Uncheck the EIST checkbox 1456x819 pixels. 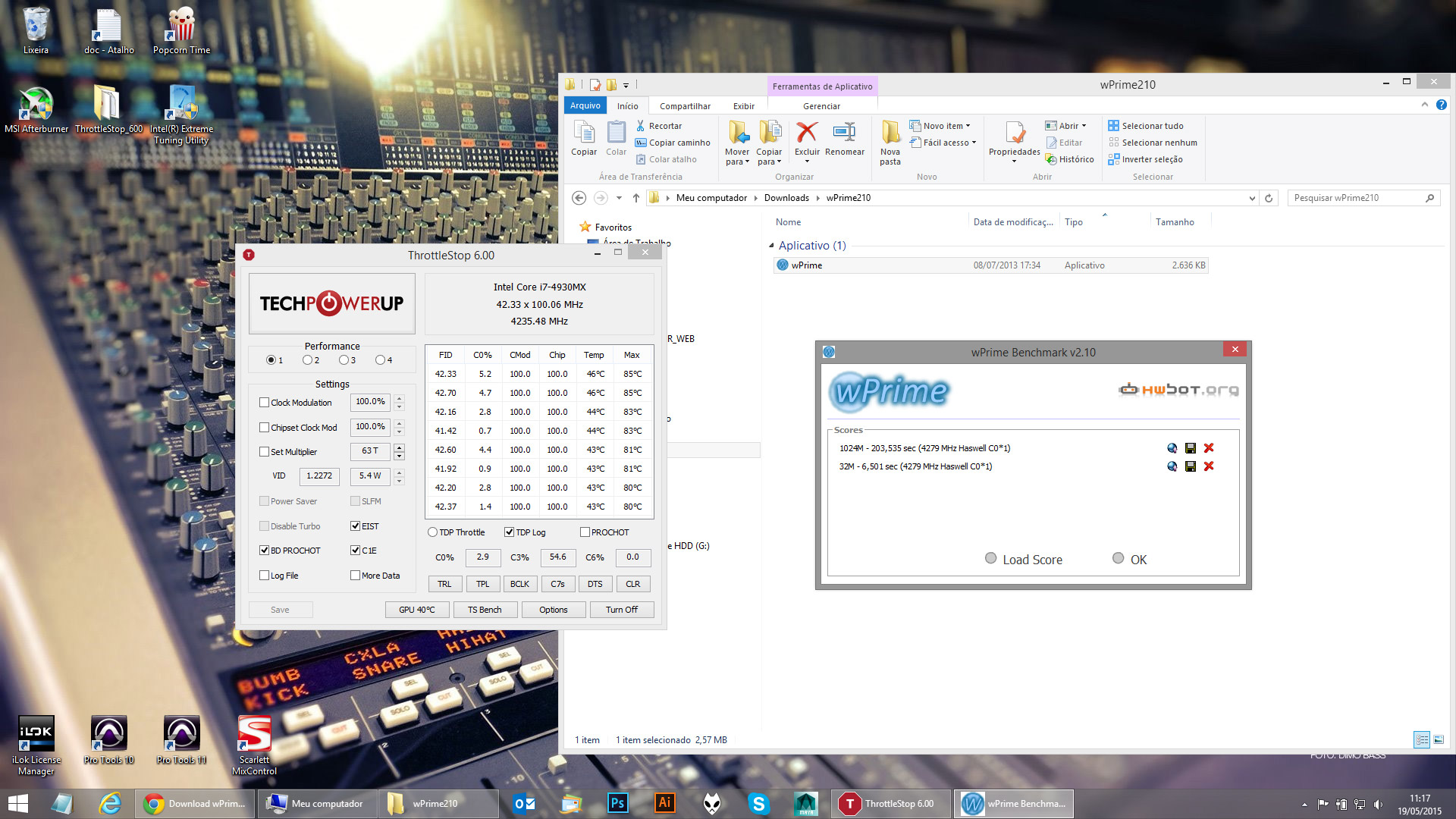355,526
